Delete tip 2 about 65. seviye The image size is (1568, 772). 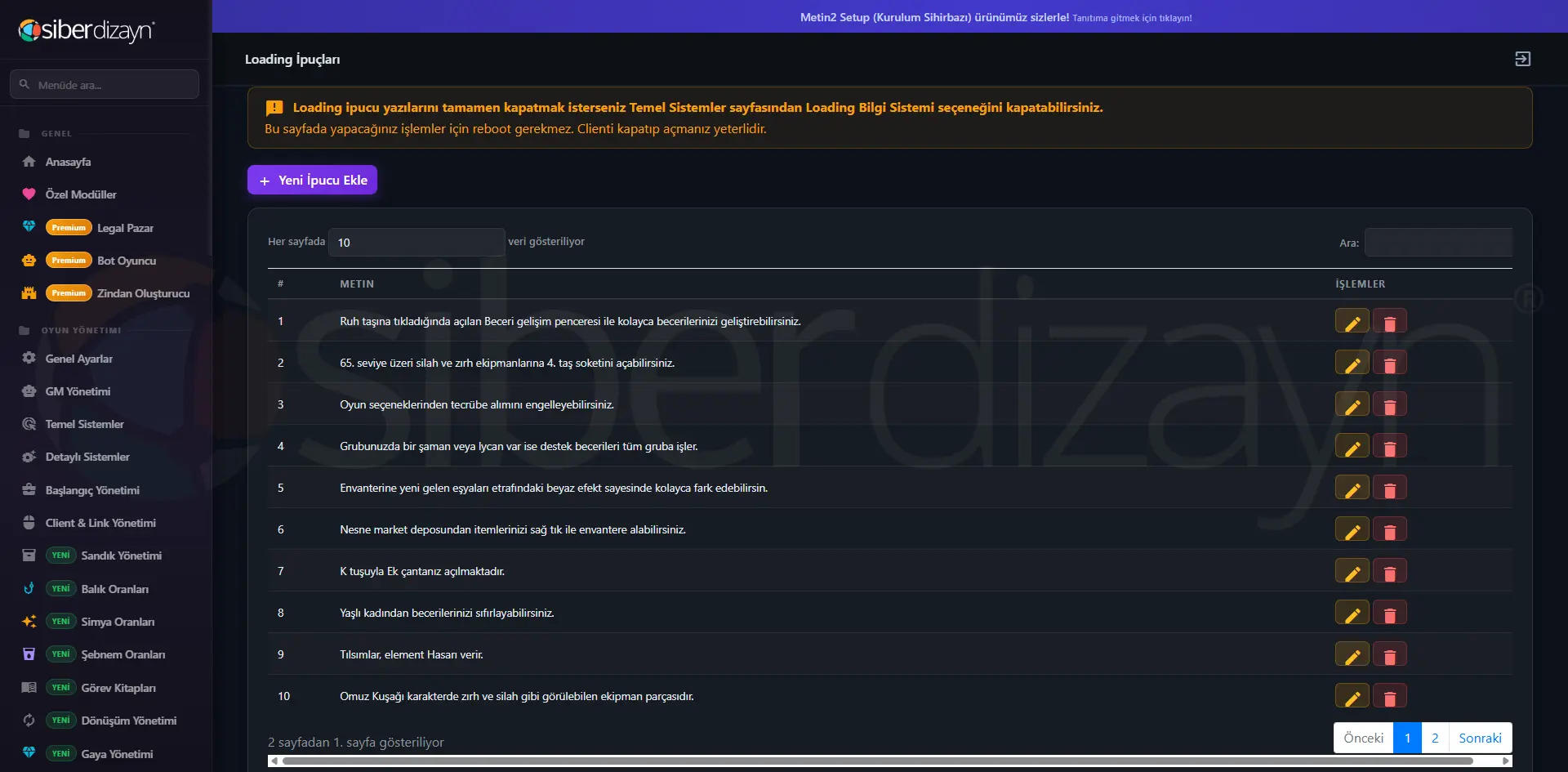point(1389,363)
